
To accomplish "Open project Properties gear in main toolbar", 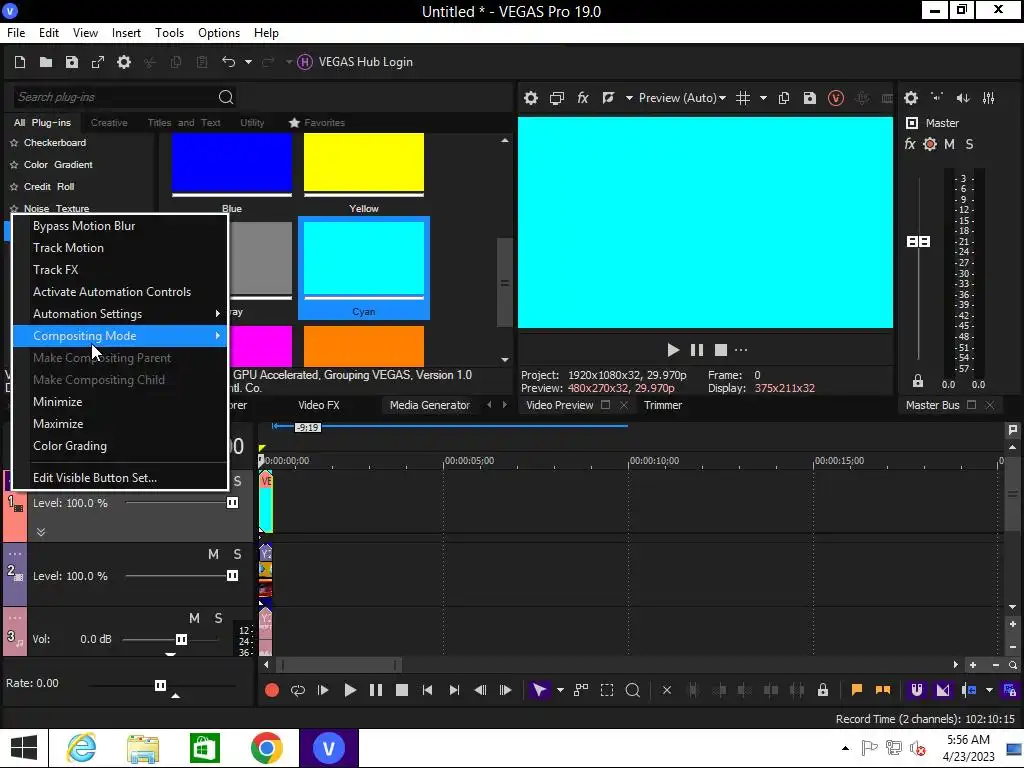I will (x=124, y=62).
